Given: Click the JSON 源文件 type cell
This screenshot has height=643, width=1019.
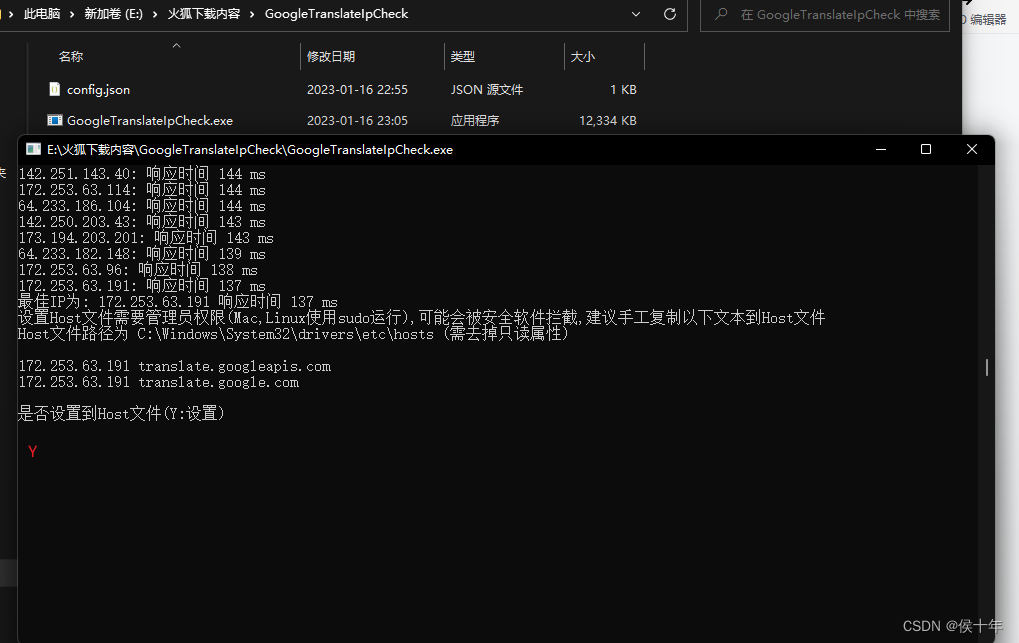Looking at the screenshot, I should [x=487, y=90].
